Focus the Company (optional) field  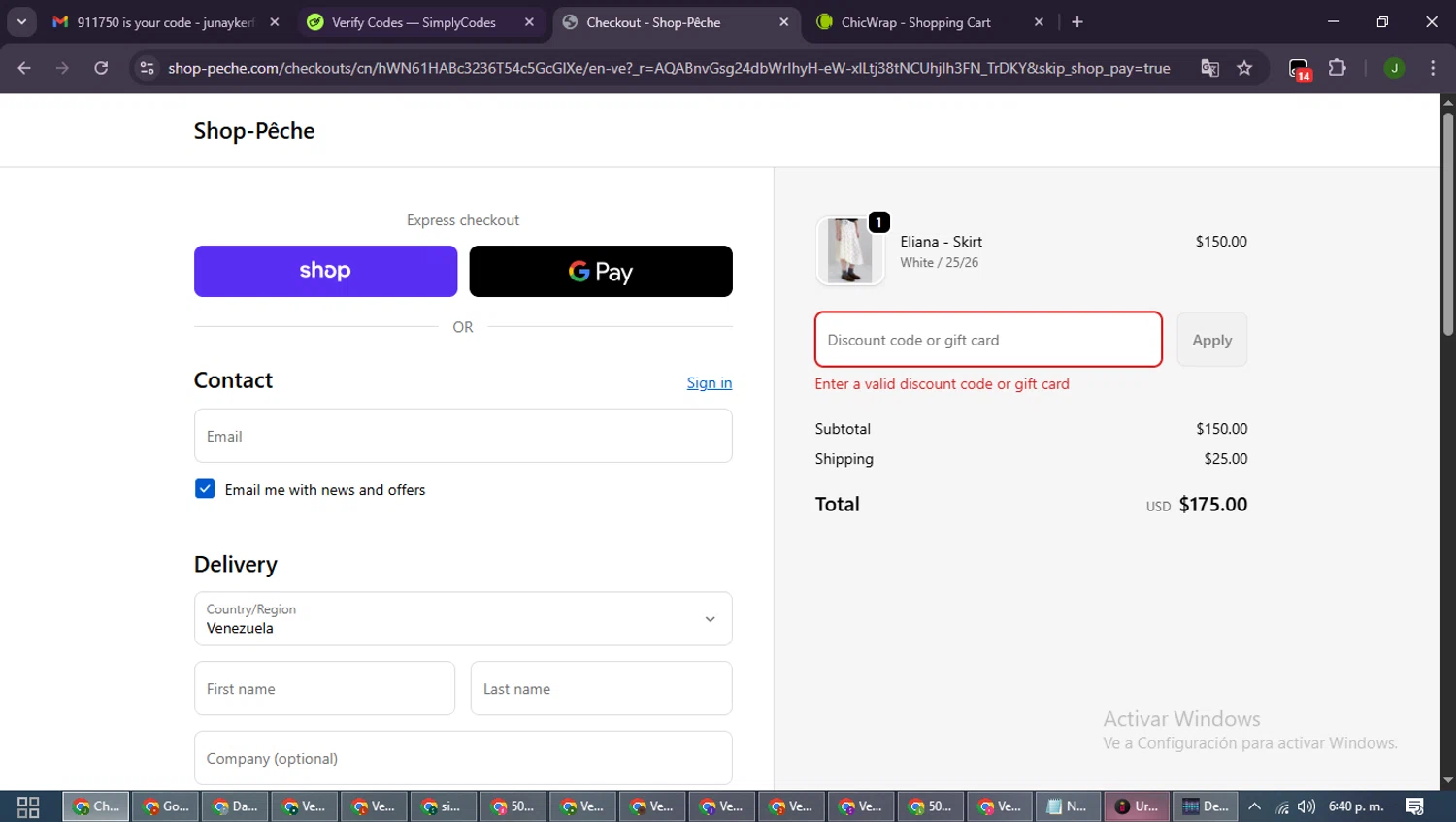pos(463,758)
